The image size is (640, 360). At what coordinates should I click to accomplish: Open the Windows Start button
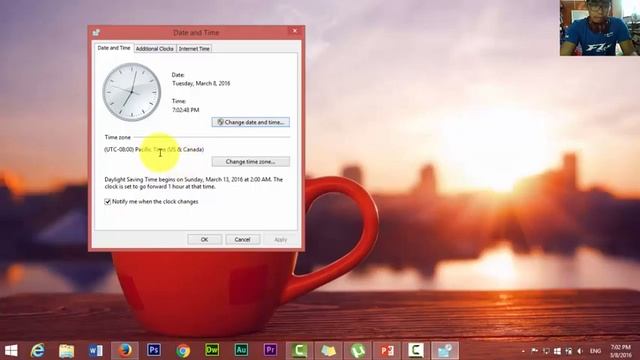11,350
